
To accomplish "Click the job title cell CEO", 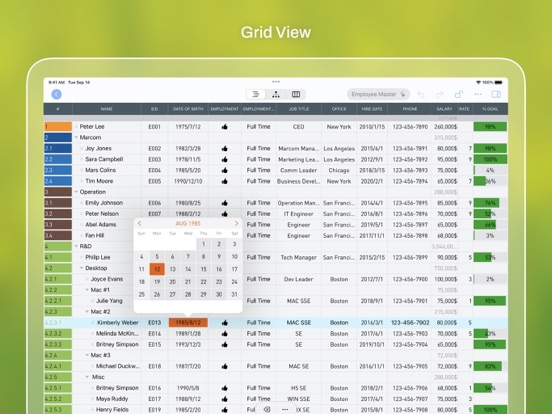I will [299, 127].
